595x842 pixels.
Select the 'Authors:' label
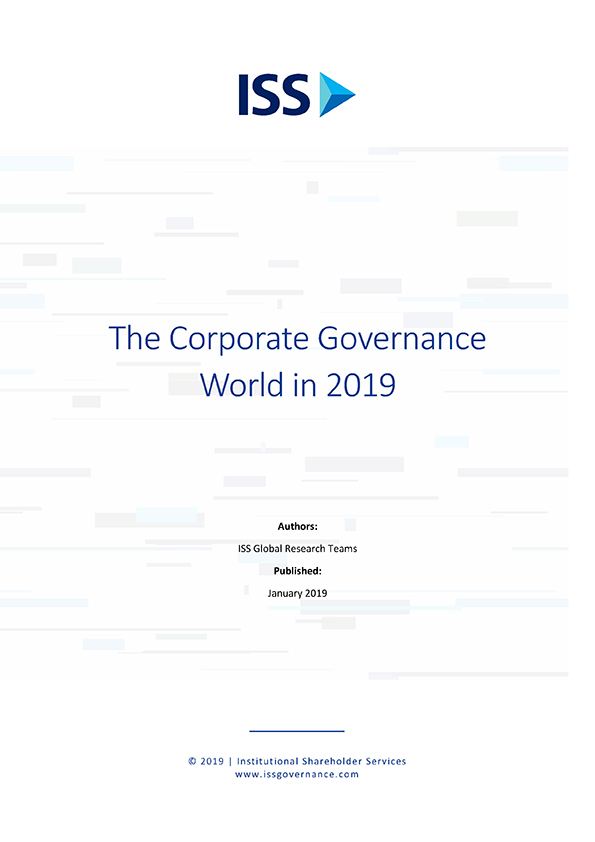point(298,526)
